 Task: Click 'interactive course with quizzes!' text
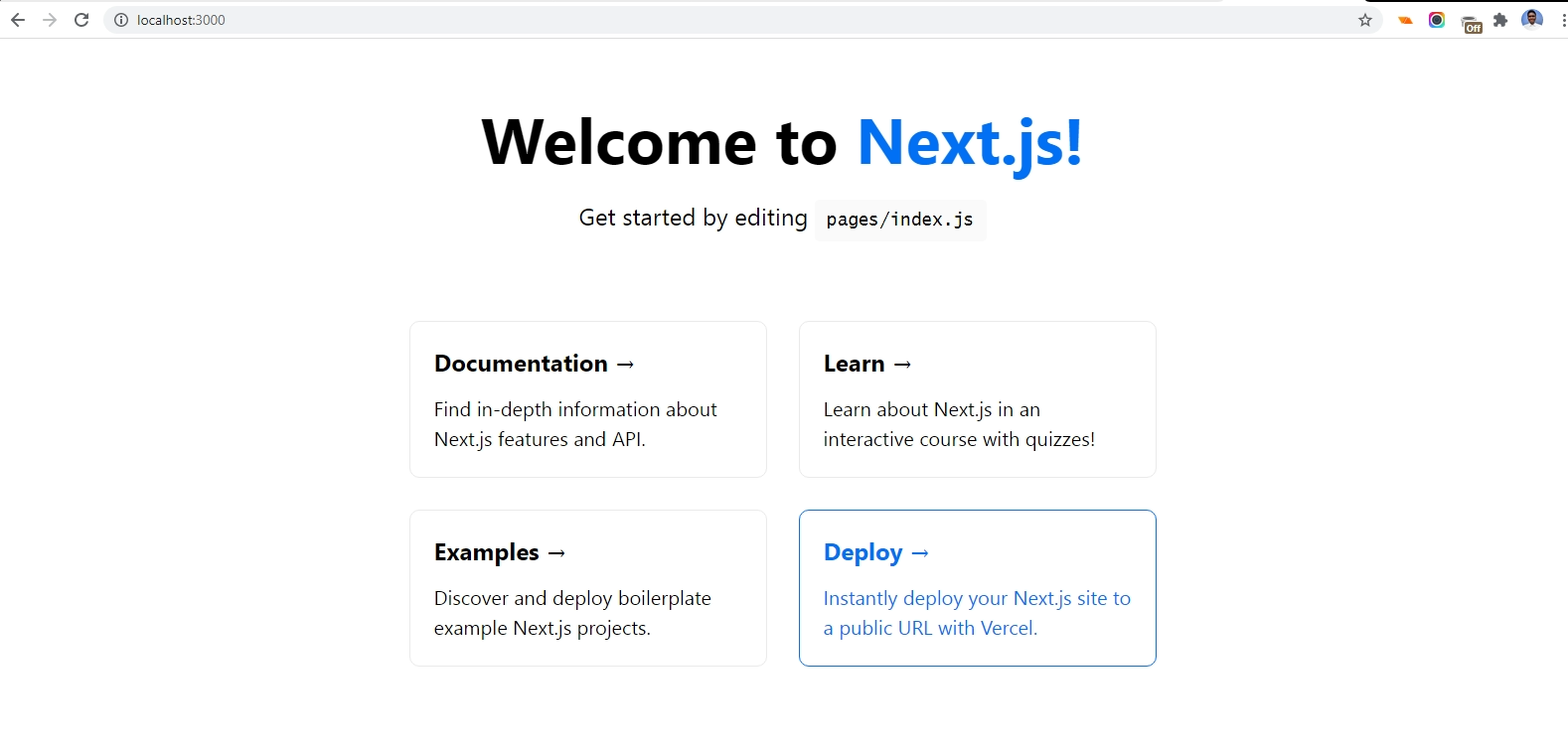959,439
